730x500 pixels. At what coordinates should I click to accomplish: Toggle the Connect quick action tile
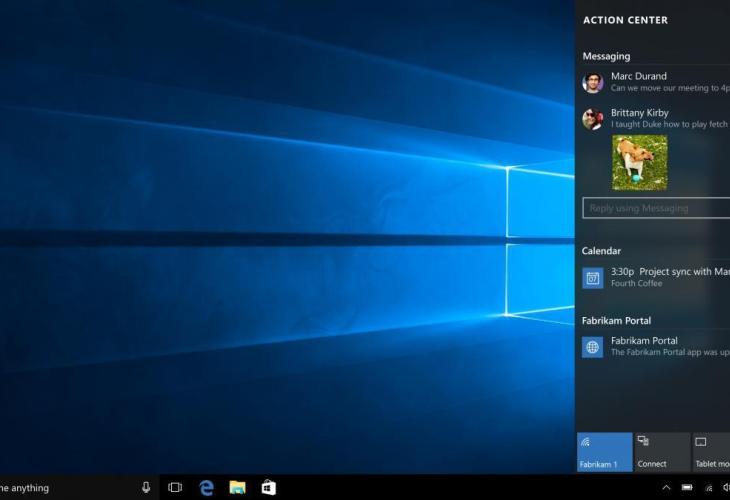click(661, 452)
